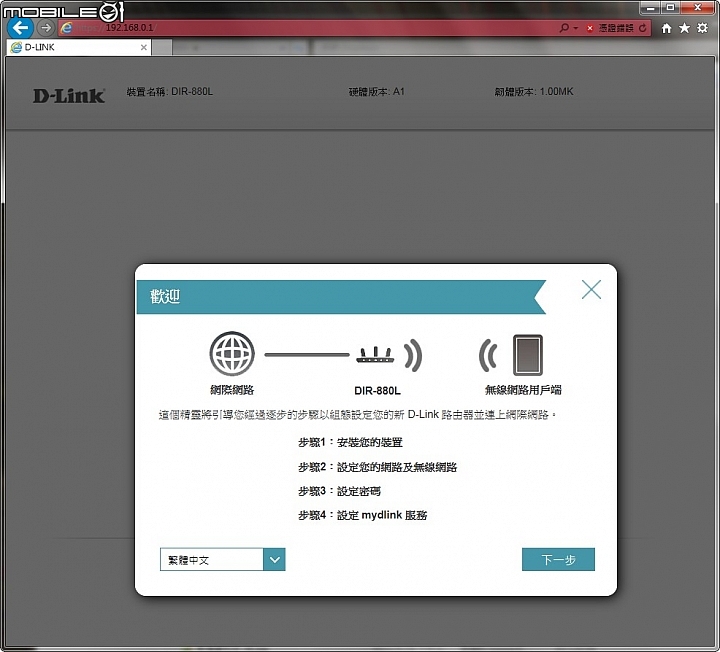Click the 無線網路用戶端 label
This screenshot has height=652, width=720.
[x=523, y=390]
